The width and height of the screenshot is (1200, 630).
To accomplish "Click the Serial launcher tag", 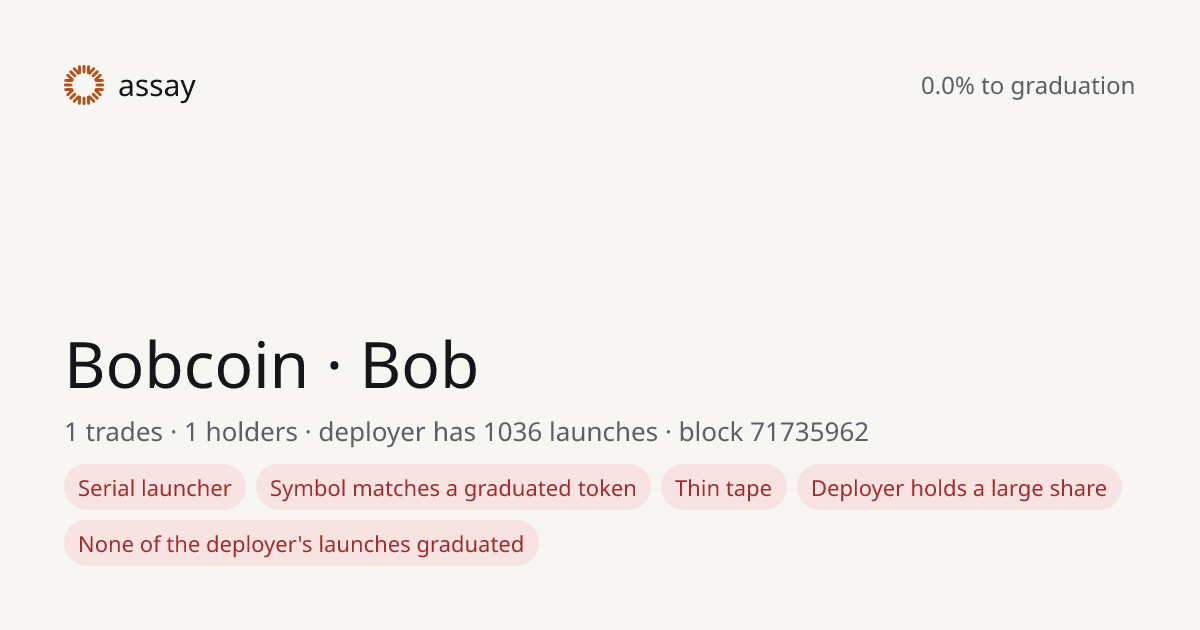I will [x=155, y=488].
